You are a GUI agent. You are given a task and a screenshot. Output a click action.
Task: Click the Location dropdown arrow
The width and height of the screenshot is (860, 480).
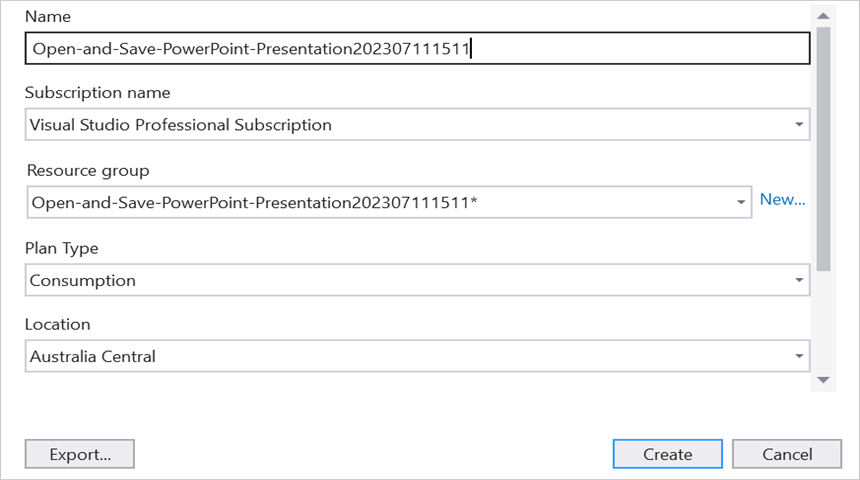click(799, 356)
